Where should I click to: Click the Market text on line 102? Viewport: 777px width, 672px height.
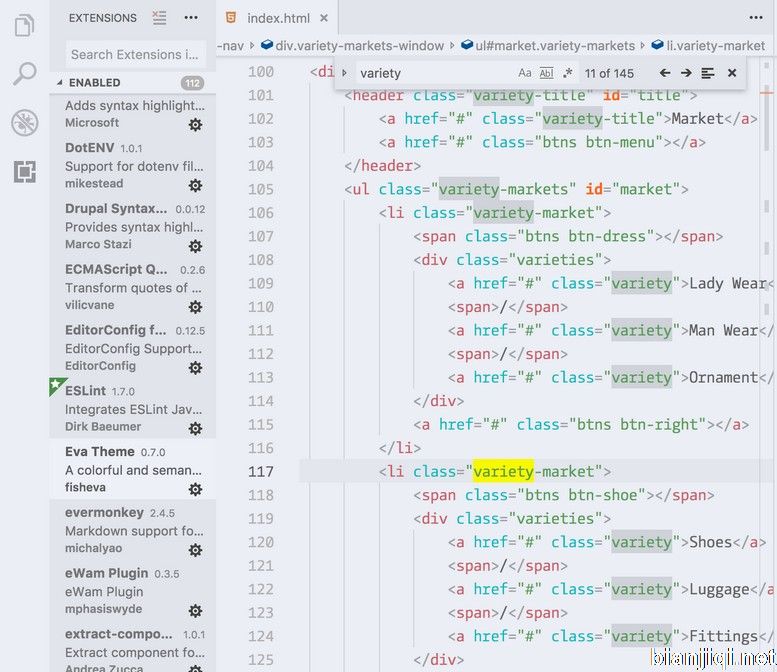[x=698, y=119]
